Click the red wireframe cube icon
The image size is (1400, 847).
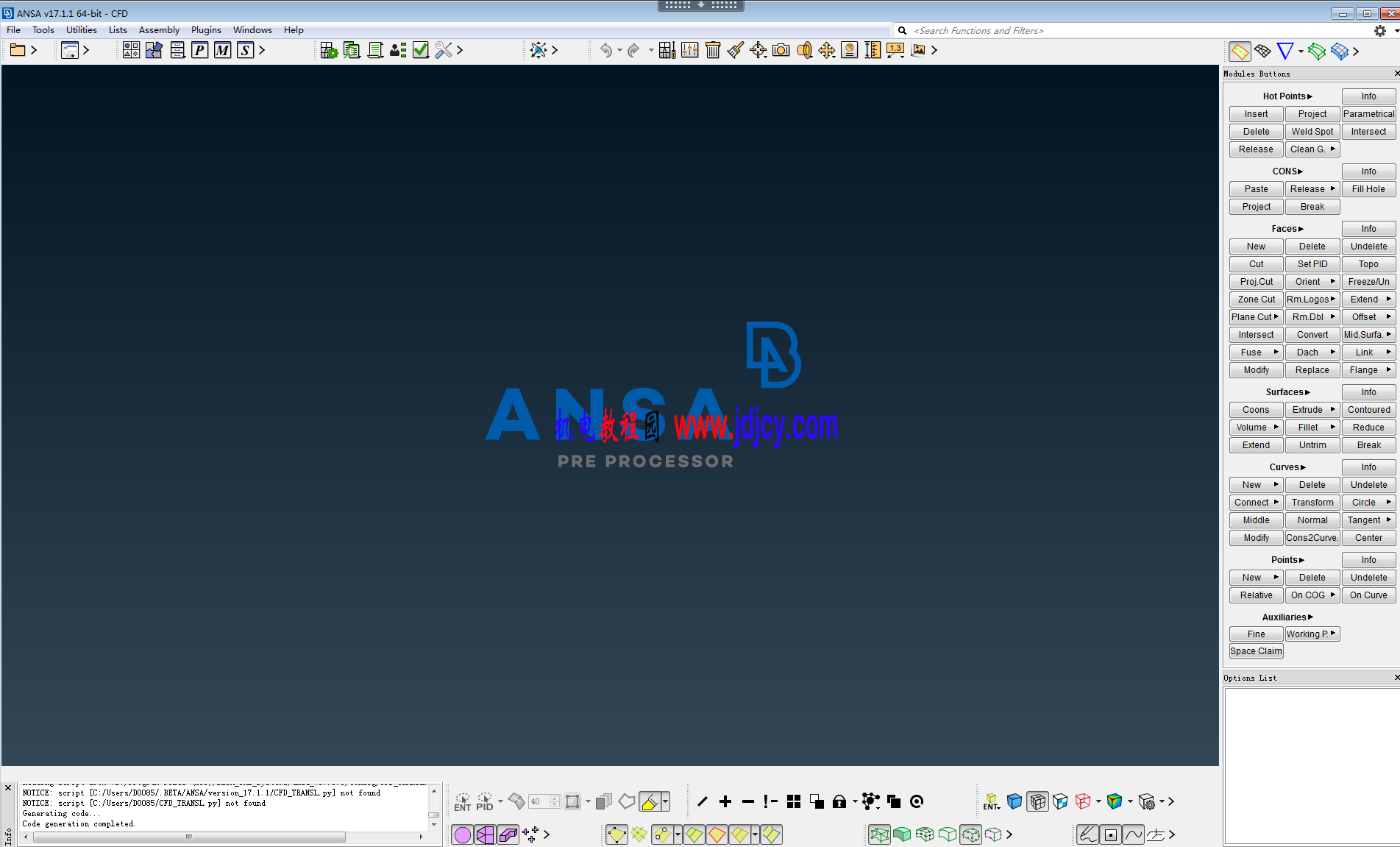(1083, 801)
